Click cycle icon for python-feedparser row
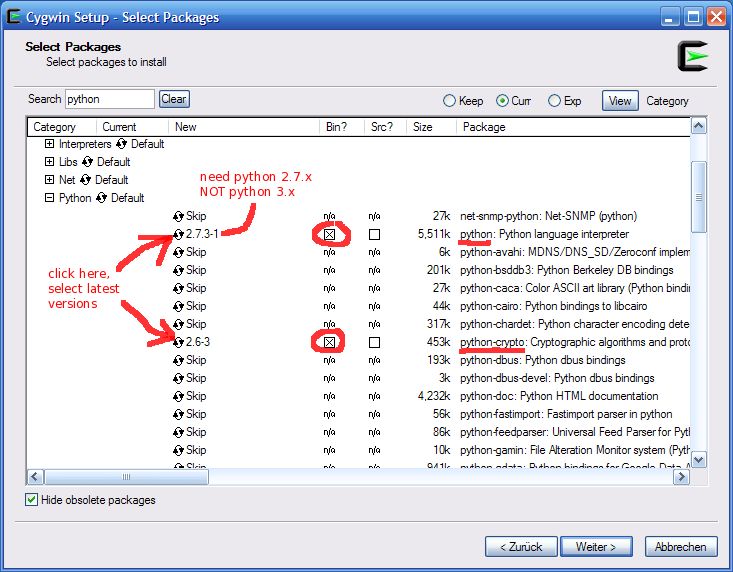 [x=178, y=432]
